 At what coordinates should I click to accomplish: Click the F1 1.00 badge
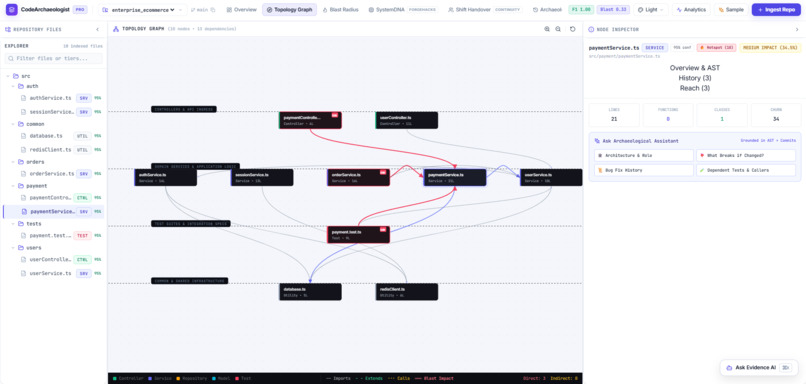[x=581, y=10]
